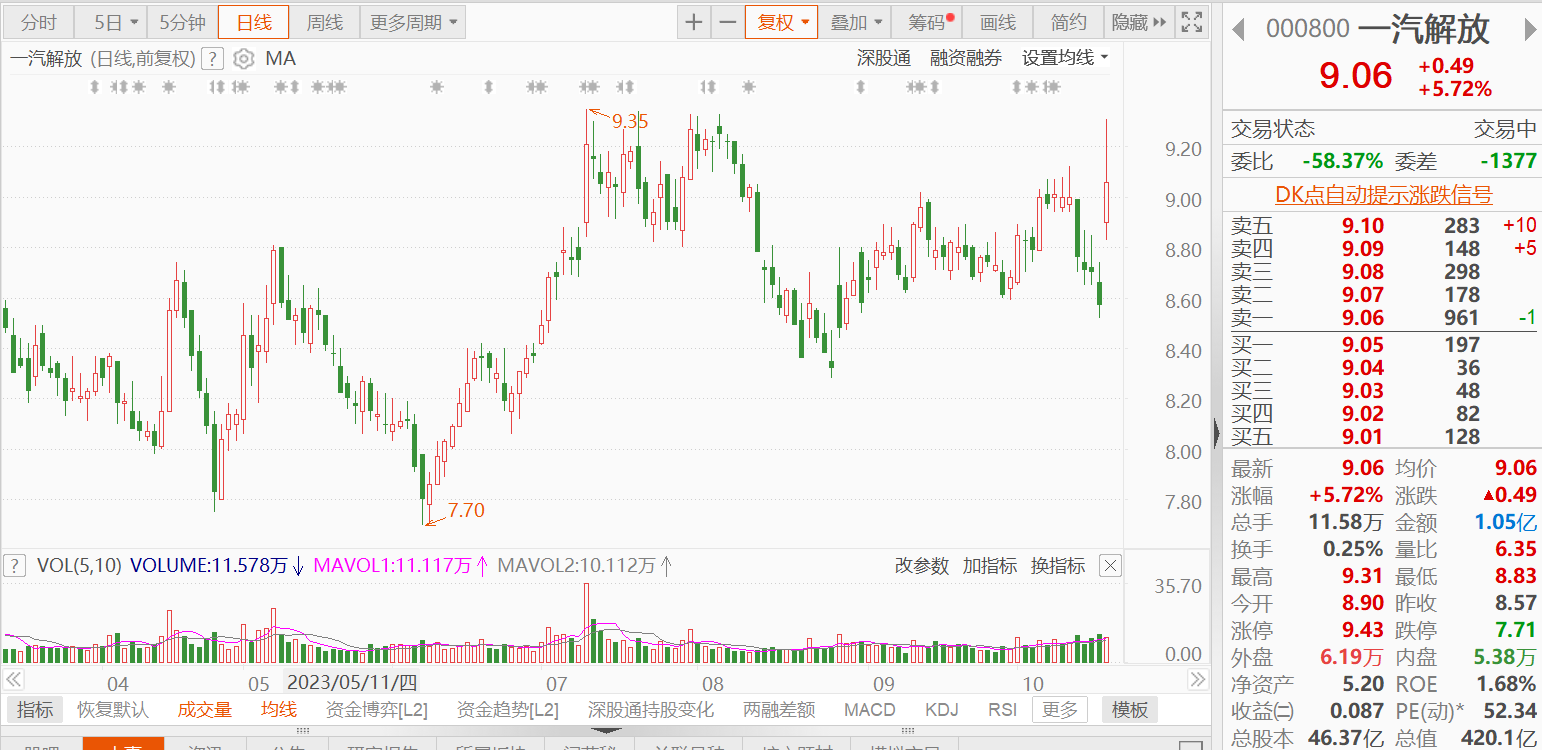Select 成交量 indicator tab

[205, 710]
